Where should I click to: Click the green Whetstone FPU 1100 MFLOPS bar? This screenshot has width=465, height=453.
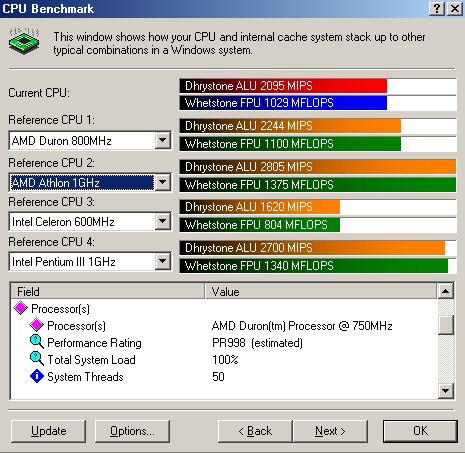[290, 144]
